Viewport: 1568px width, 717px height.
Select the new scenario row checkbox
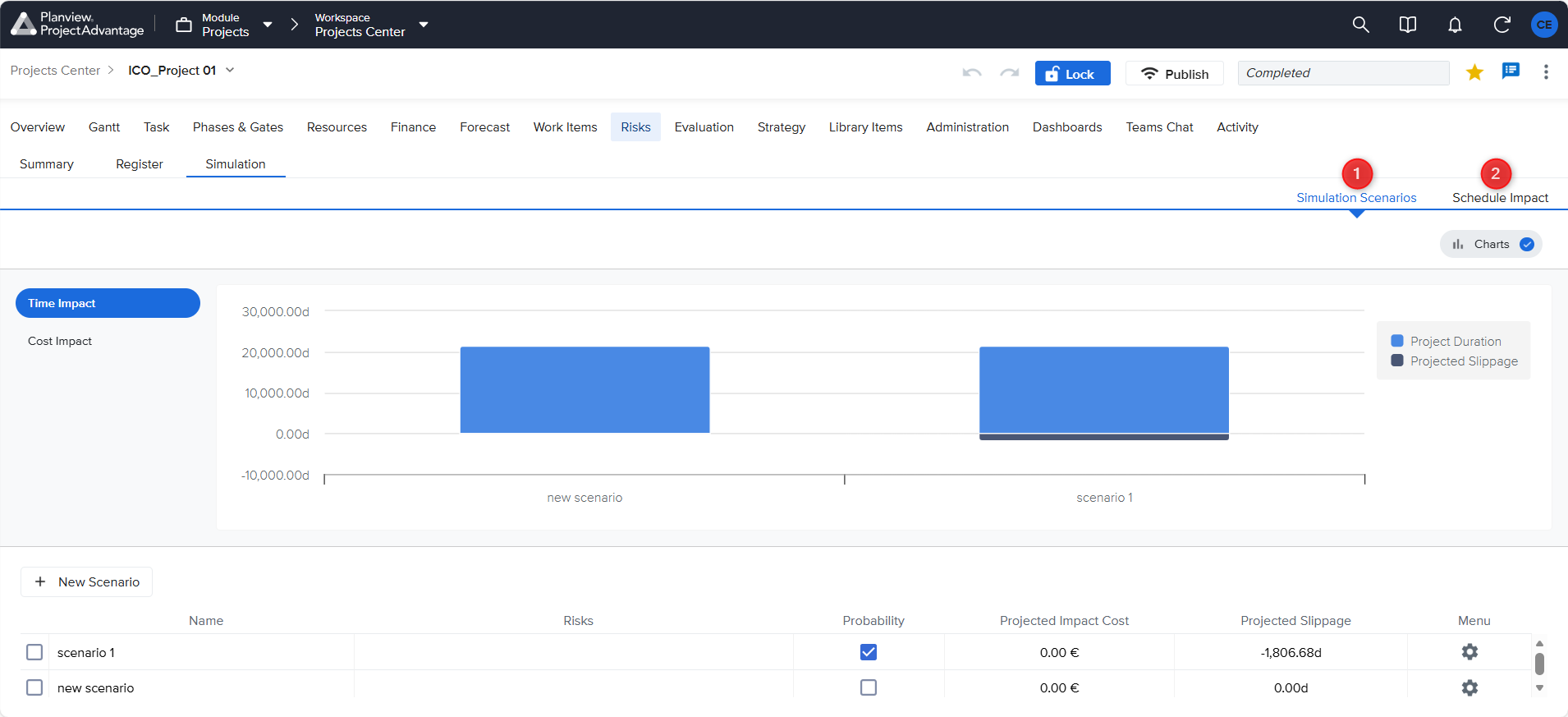34,687
